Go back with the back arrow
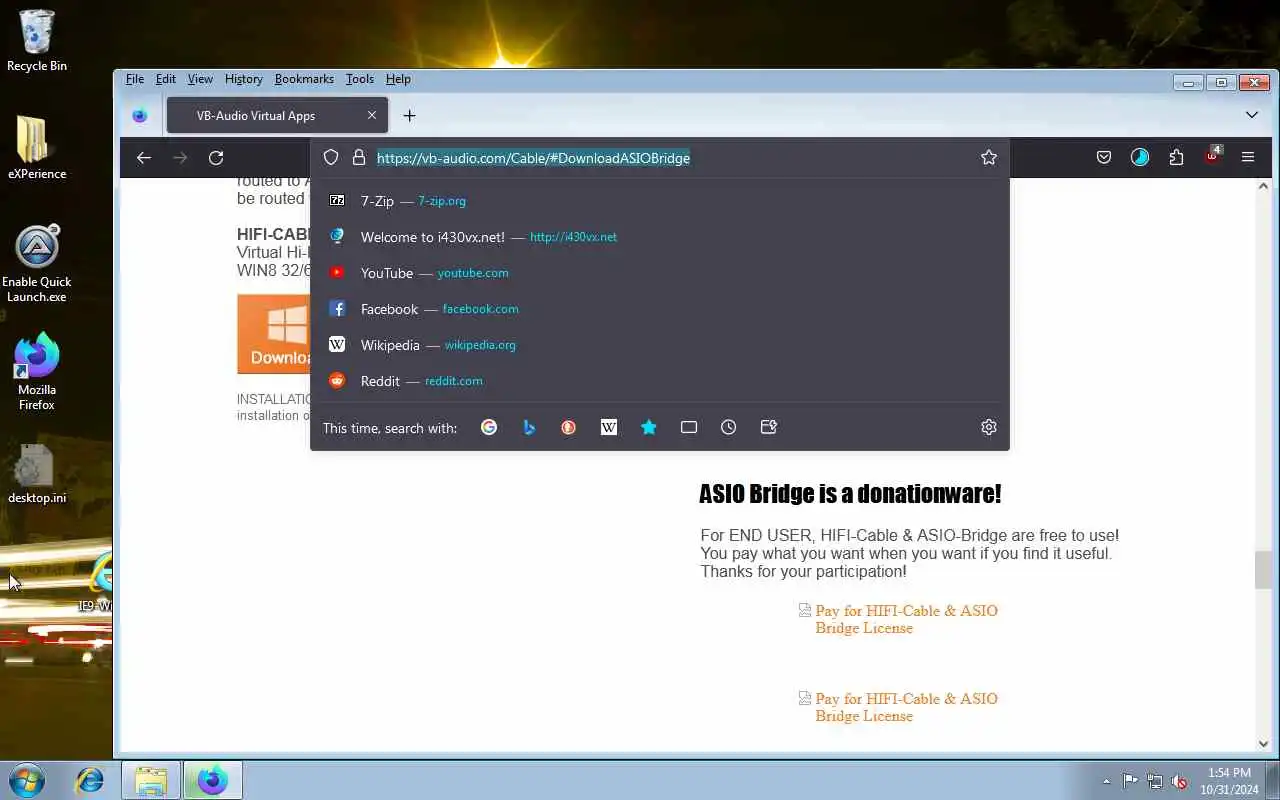This screenshot has height=800, width=1280. (x=144, y=158)
